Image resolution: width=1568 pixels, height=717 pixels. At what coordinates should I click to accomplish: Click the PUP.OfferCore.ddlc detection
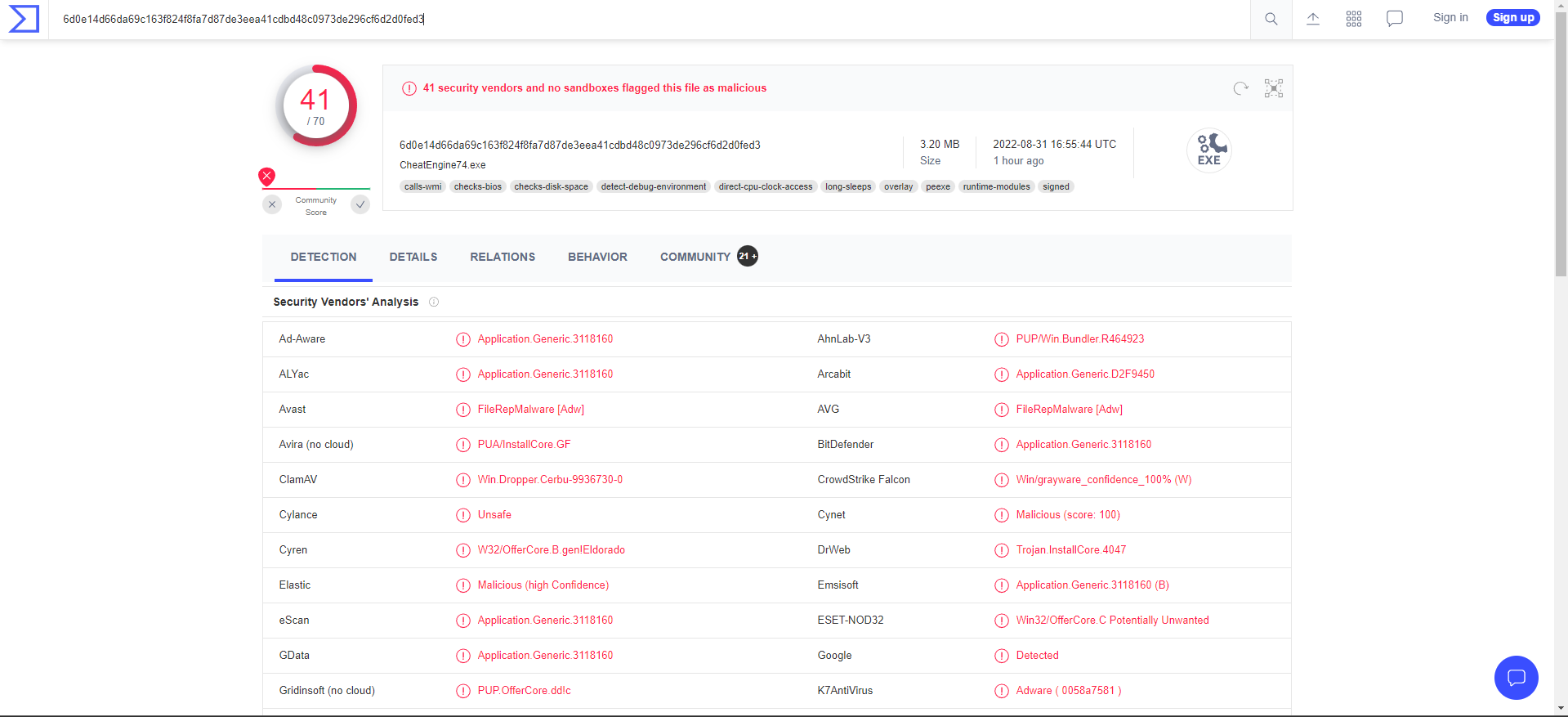pyautogui.click(x=525, y=691)
